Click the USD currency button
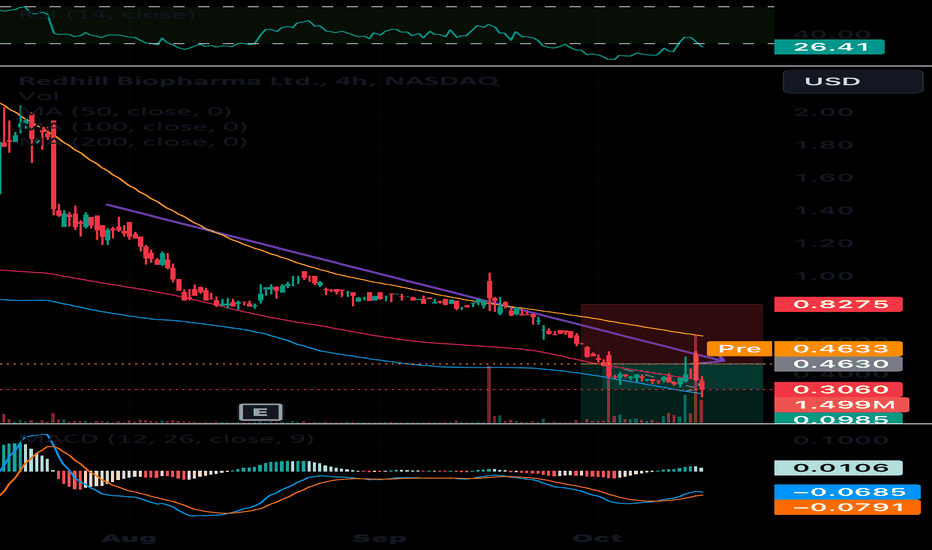The image size is (932, 550). tap(852, 81)
